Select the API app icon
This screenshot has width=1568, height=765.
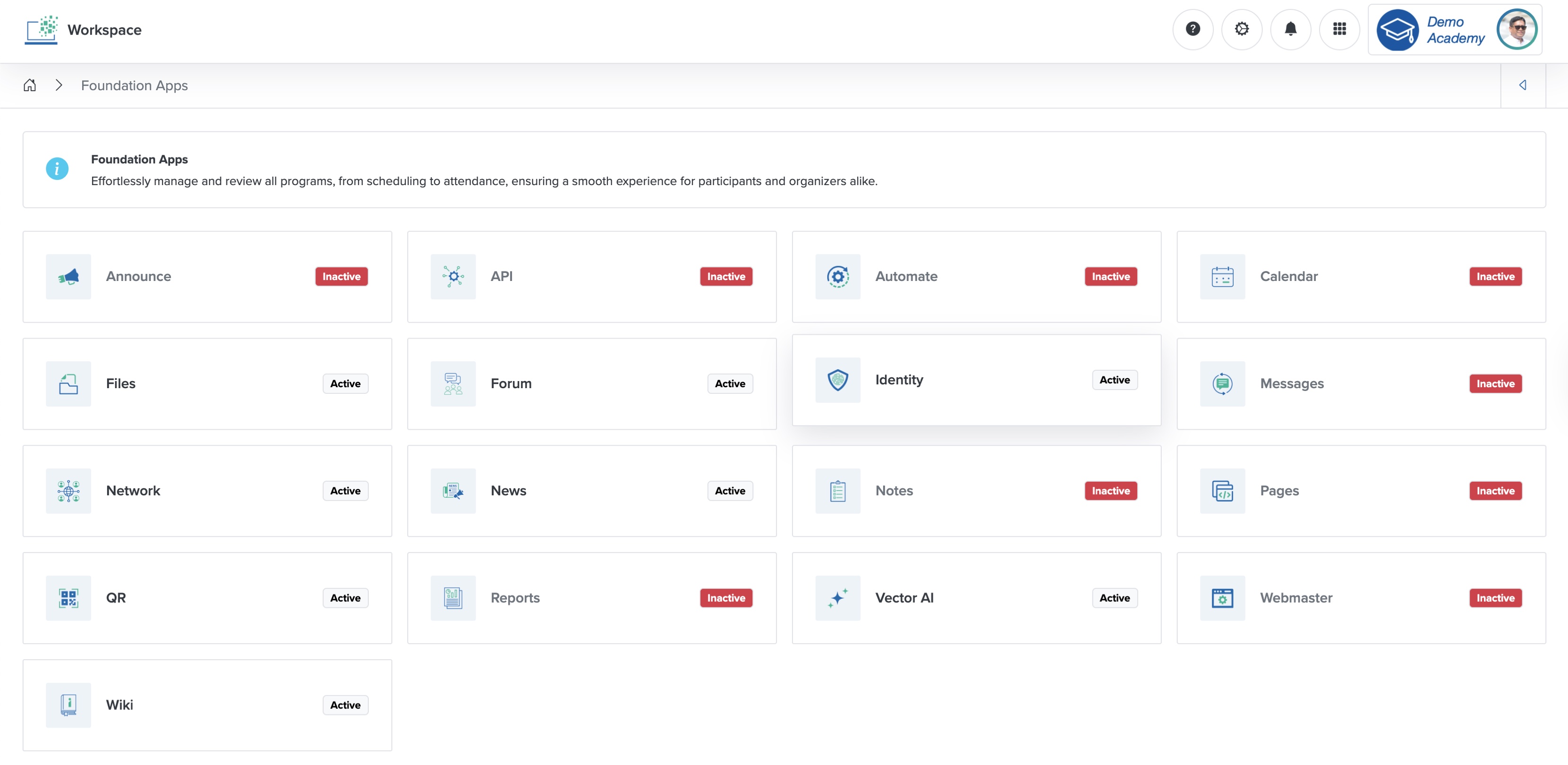click(x=452, y=276)
